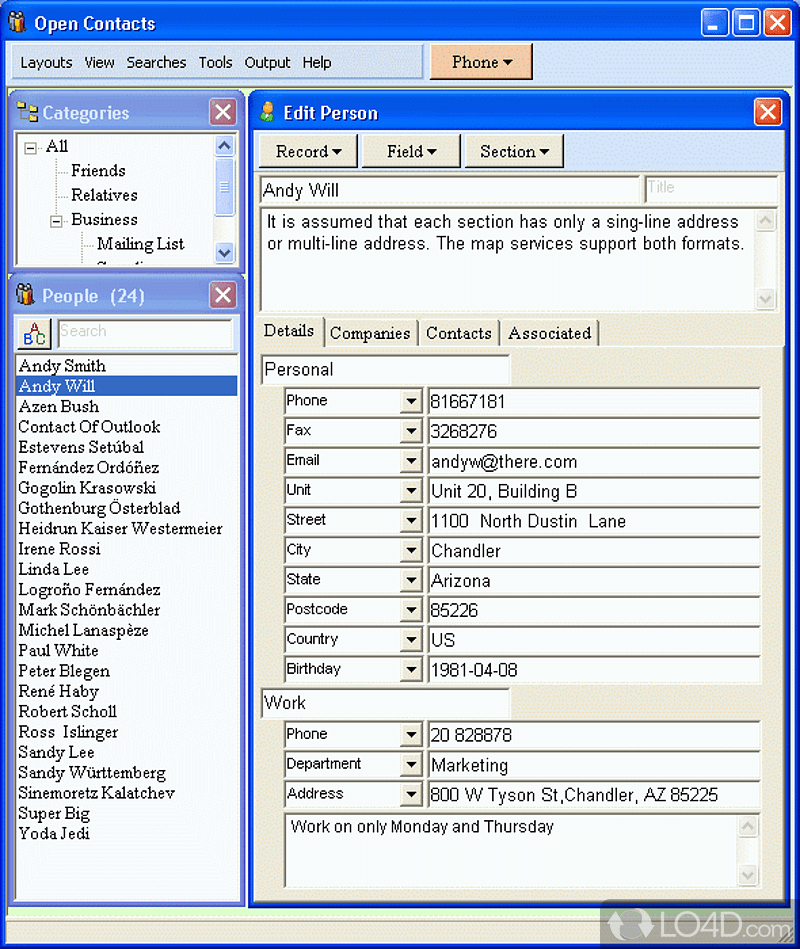Click scroll down arrow in Work notes box
Screen dimensions: 800x949
[748, 875]
